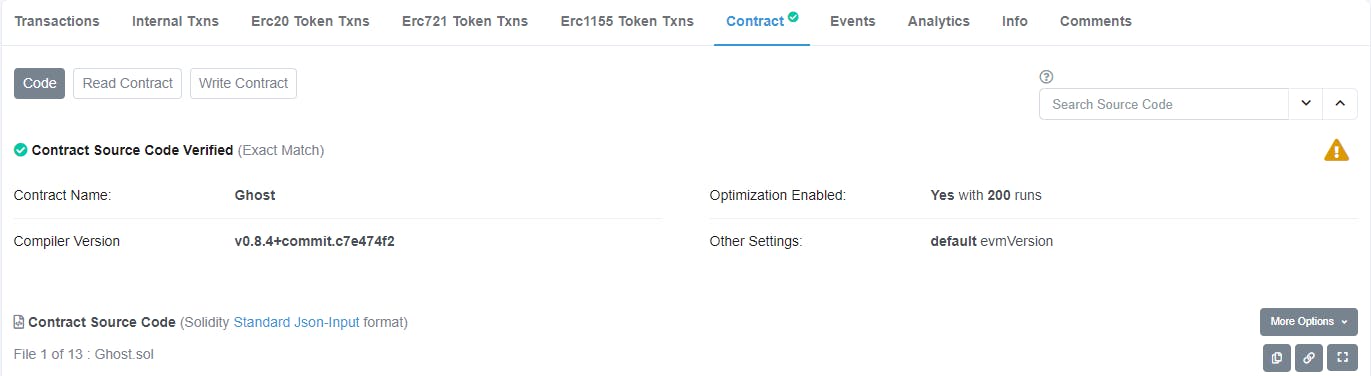Click the previous search result up chevron

click(x=1340, y=104)
